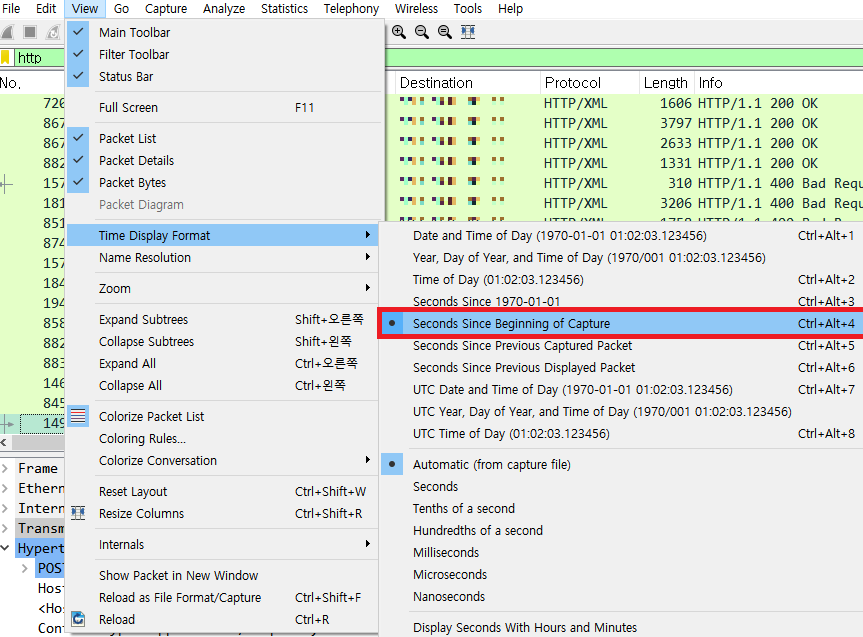
Task: Click the No. column header
Action: pyautogui.click(x=32, y=83)
